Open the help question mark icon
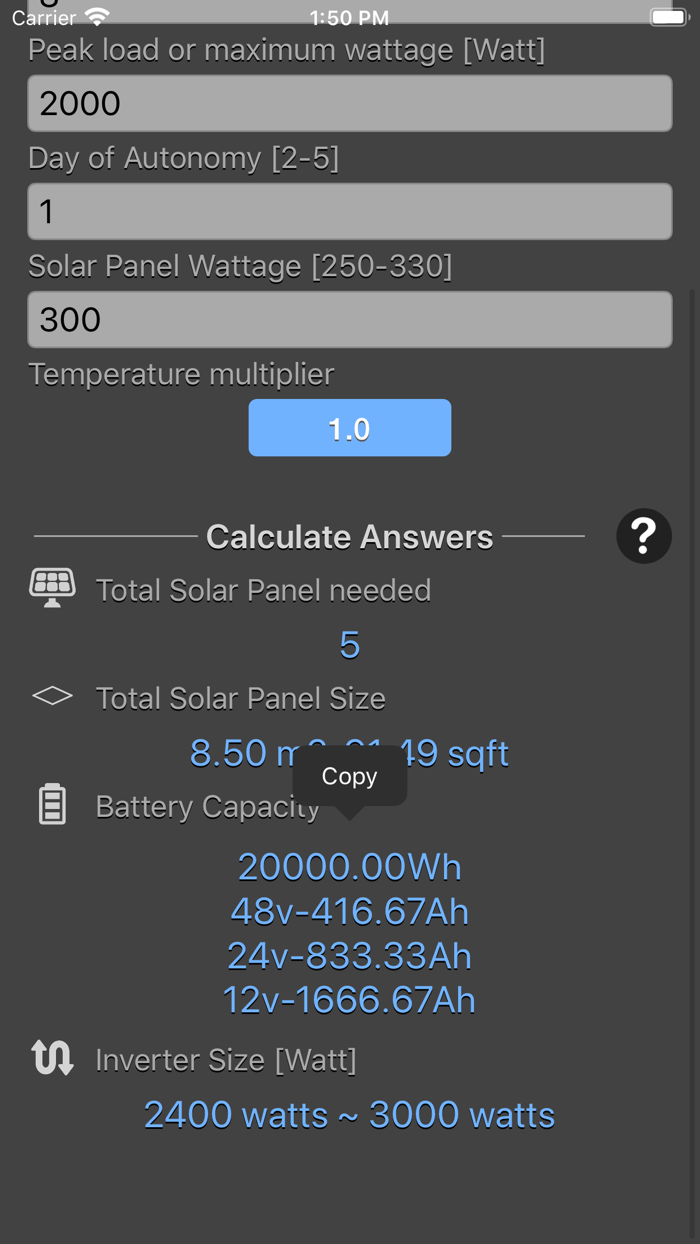 pyautogui.click(x=644, y=536)
